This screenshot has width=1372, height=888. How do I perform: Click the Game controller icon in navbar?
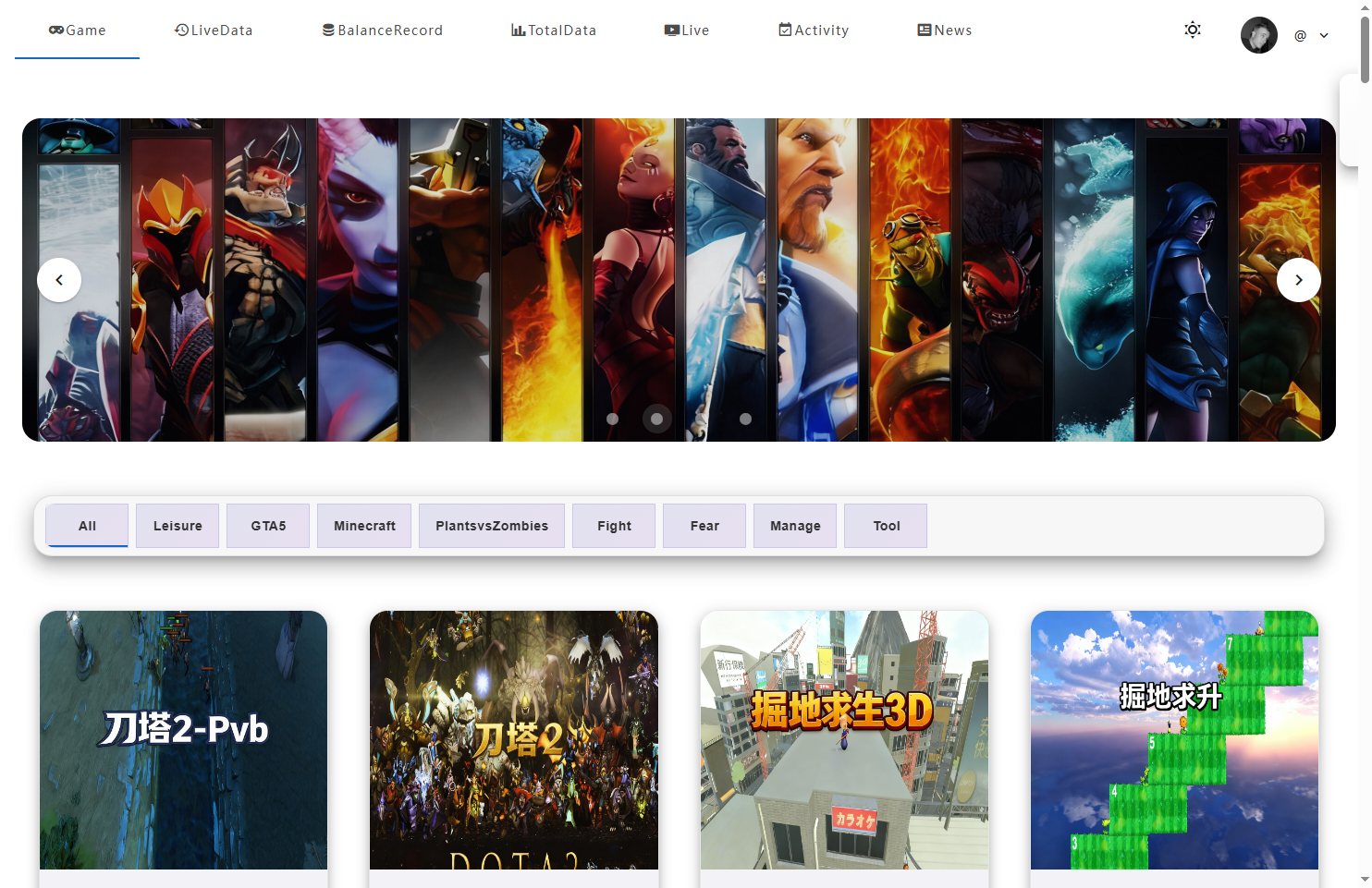[x=56, y=30]
